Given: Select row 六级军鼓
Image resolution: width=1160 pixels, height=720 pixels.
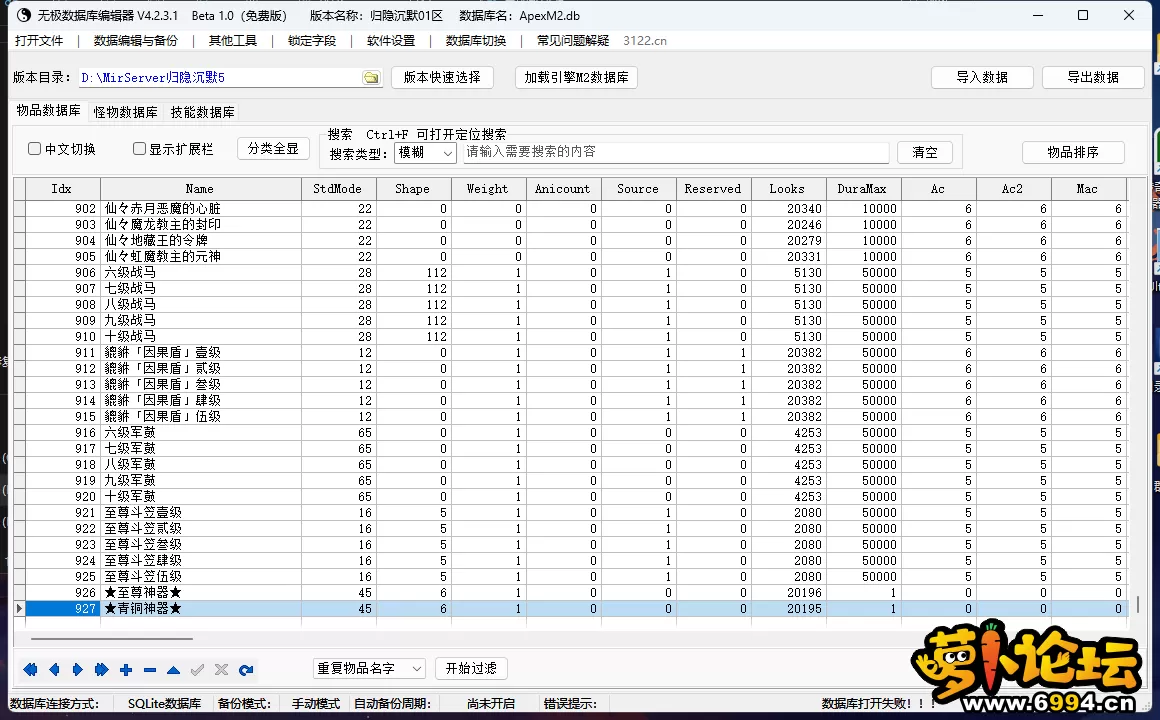Looking at the screenshot, I should click(x=570, y=432).
